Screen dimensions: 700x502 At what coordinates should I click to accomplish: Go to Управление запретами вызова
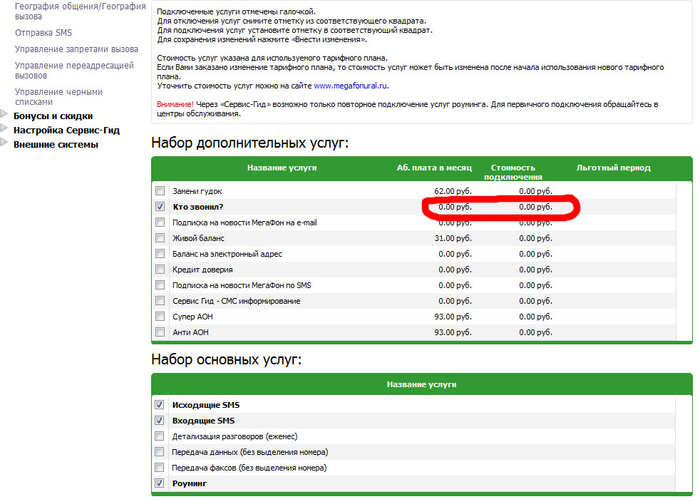(x=76, y=49)
